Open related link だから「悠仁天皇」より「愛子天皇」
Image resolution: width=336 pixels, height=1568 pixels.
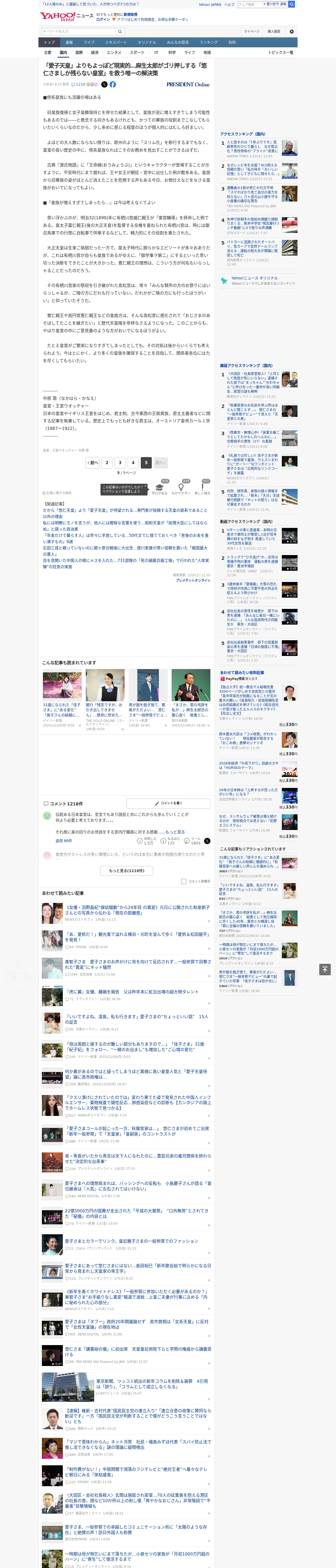pos(125,513)
